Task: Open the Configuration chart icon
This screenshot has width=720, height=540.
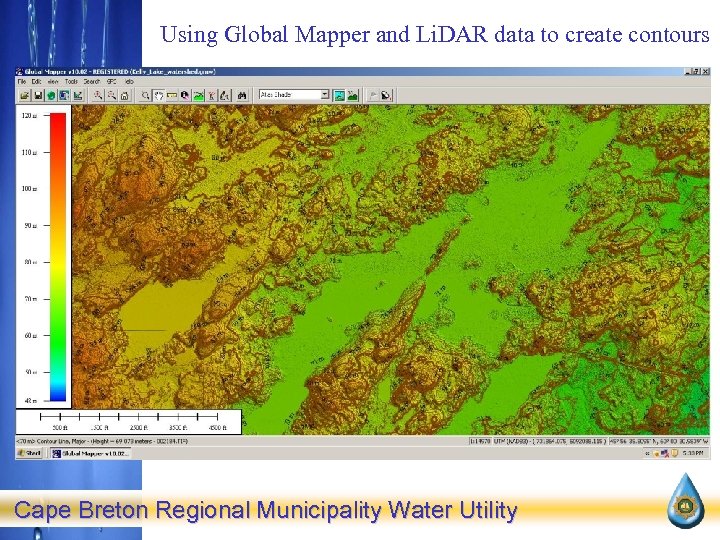Action: (x=78, y=96)
